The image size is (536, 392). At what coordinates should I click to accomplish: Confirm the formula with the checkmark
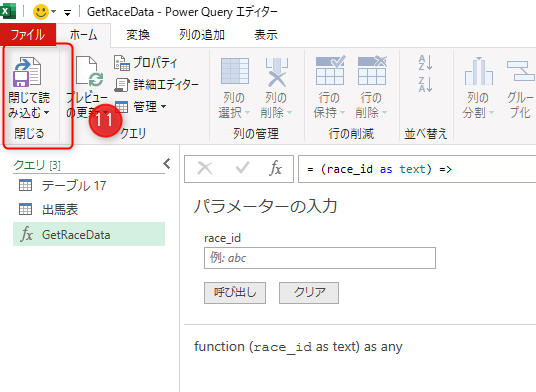pos(242,168)
